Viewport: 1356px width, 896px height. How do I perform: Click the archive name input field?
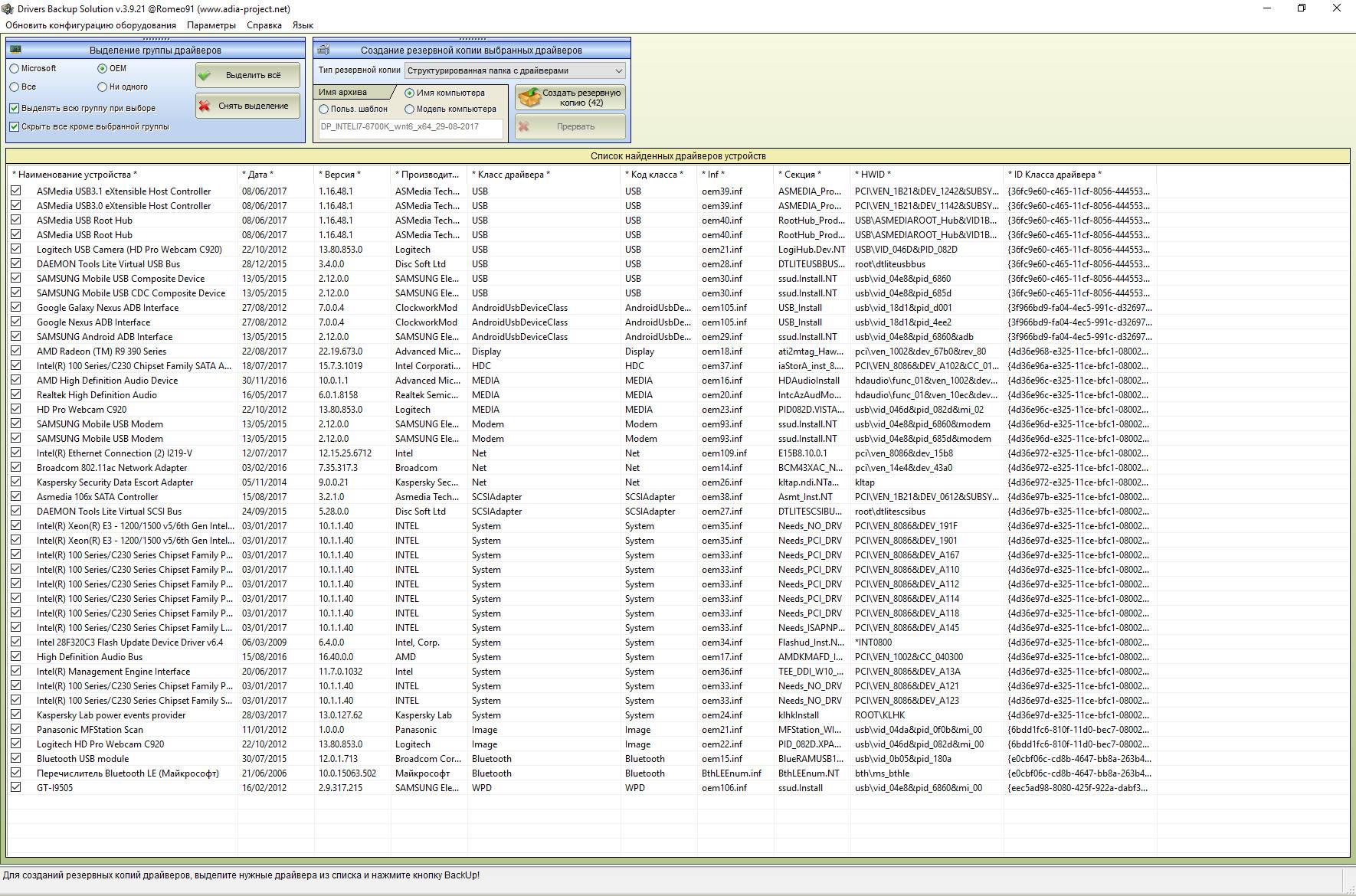(411, 127)
